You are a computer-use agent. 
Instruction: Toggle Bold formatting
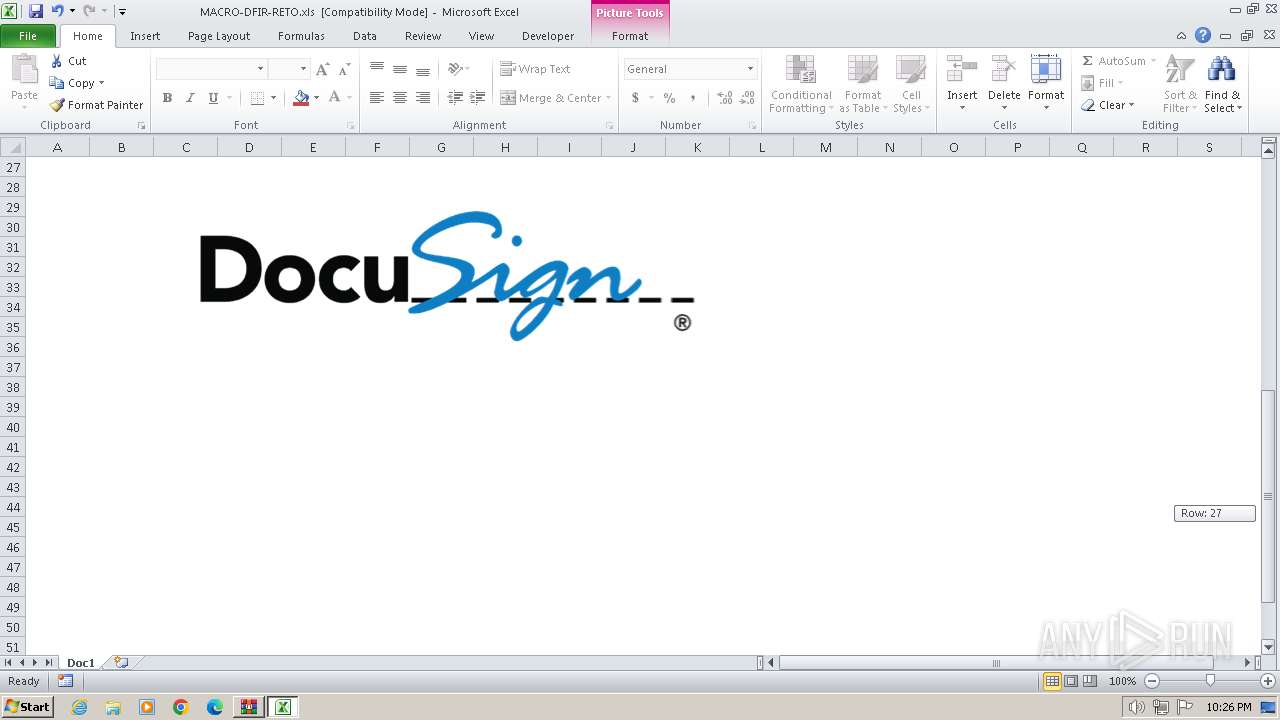167,98
